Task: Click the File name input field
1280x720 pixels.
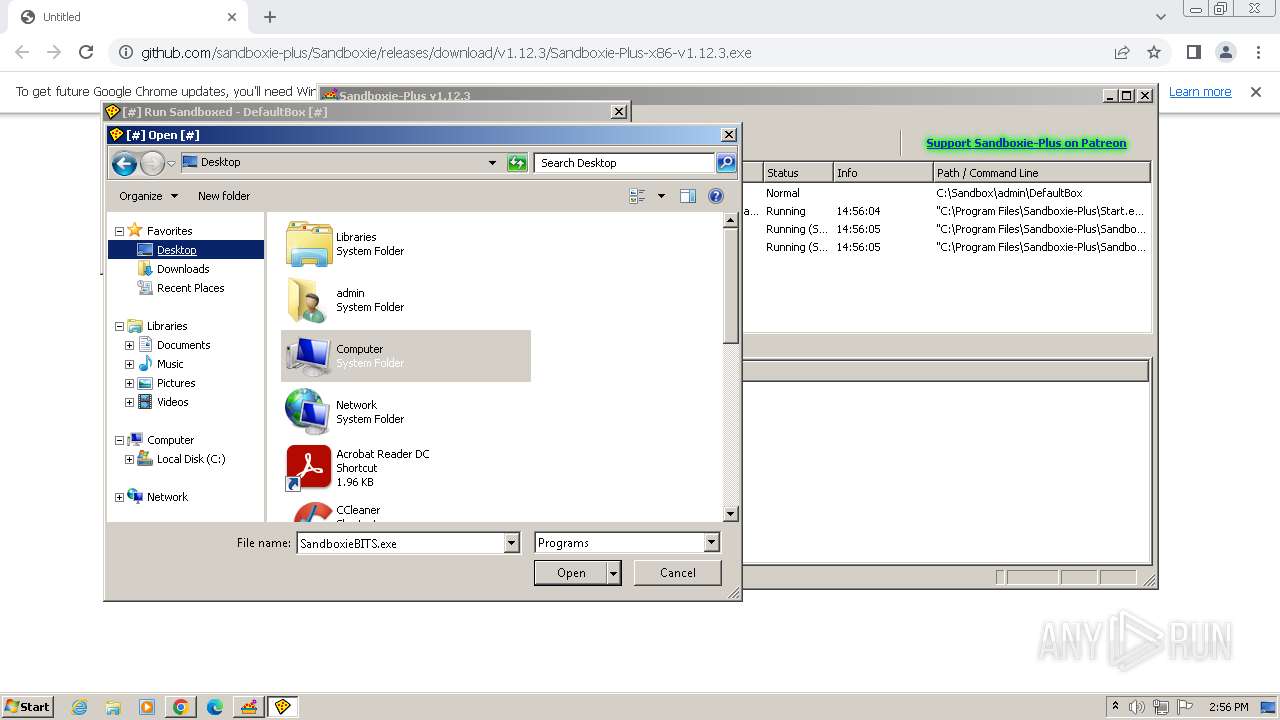Action: tap(400, 543)
